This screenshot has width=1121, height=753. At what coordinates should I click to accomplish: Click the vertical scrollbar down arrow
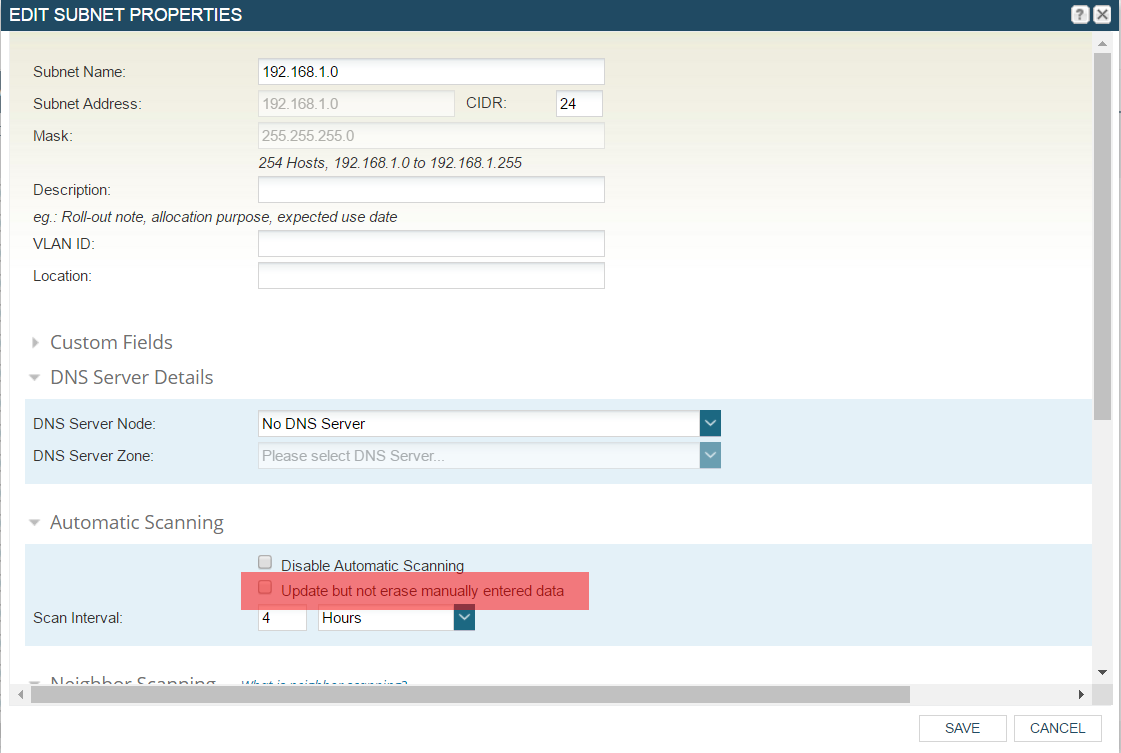click(x=1102, y=672)
